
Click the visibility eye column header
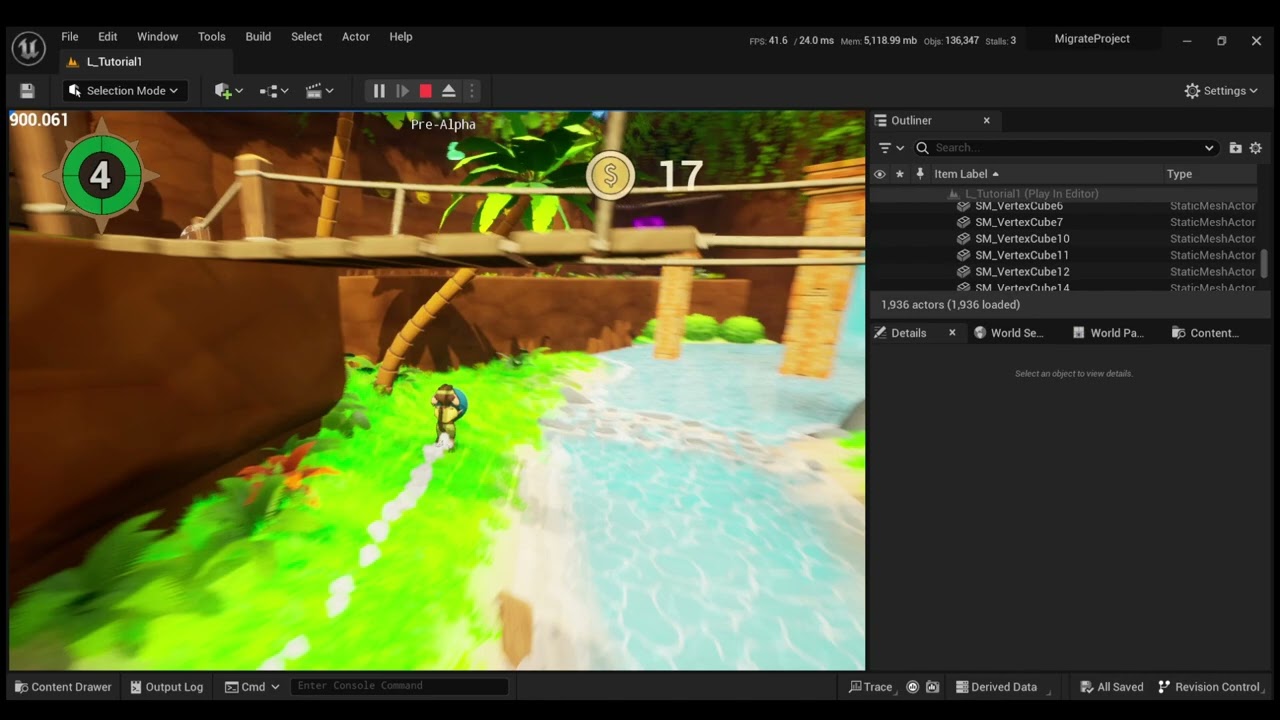pyautogui.click(x=879, y=174)
